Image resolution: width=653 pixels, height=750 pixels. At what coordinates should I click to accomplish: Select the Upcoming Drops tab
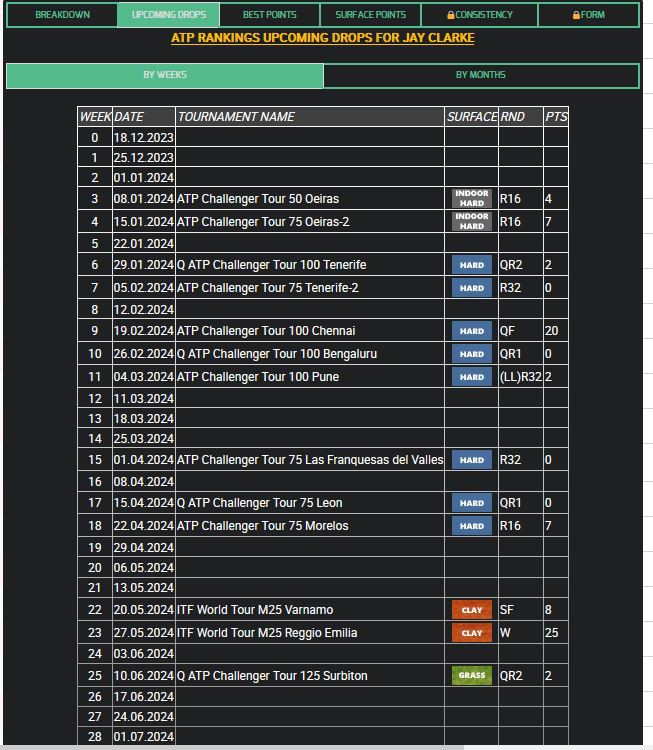point(167,15)
